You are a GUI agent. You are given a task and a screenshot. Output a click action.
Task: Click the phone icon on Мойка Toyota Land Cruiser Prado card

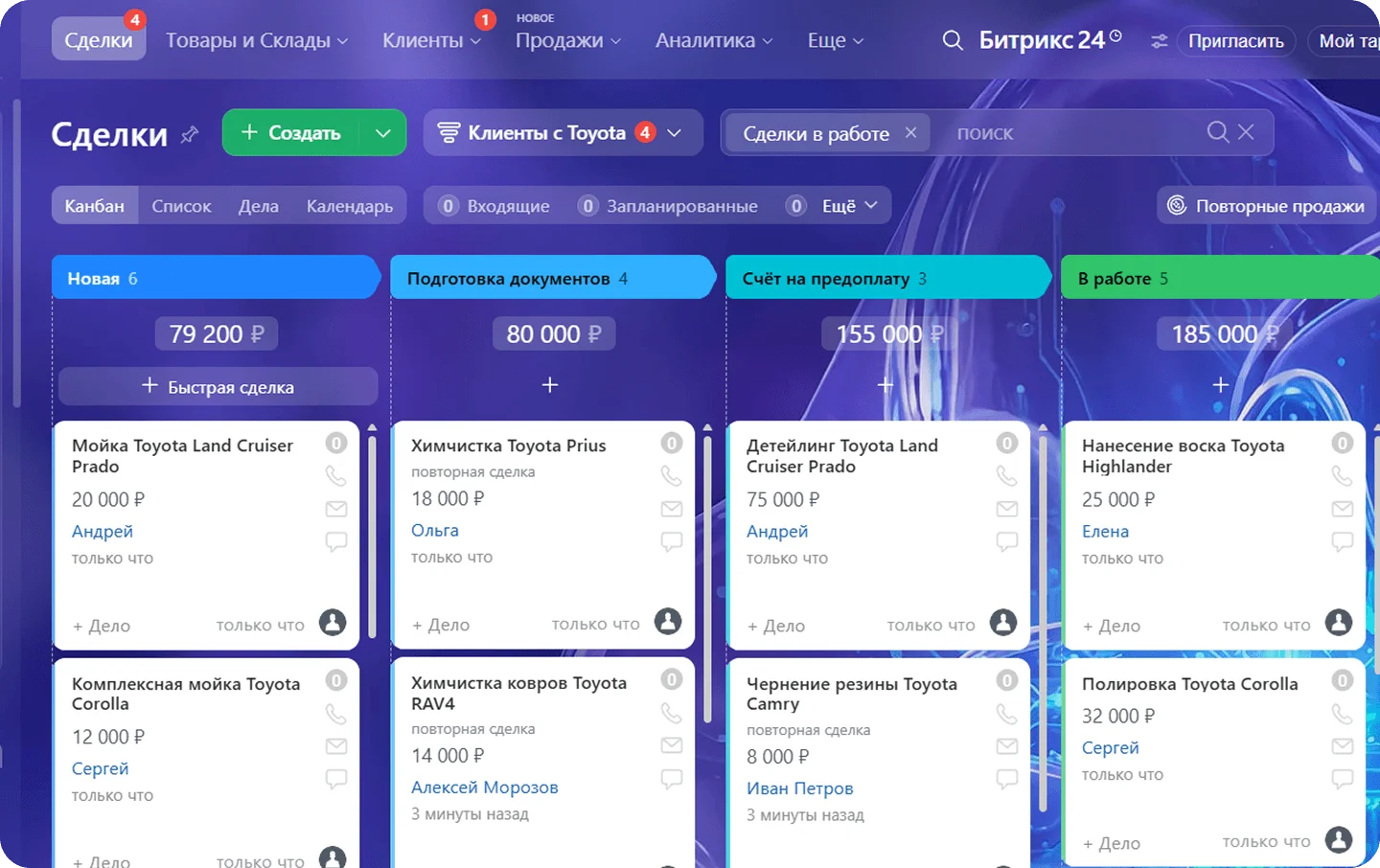[336, 475]
